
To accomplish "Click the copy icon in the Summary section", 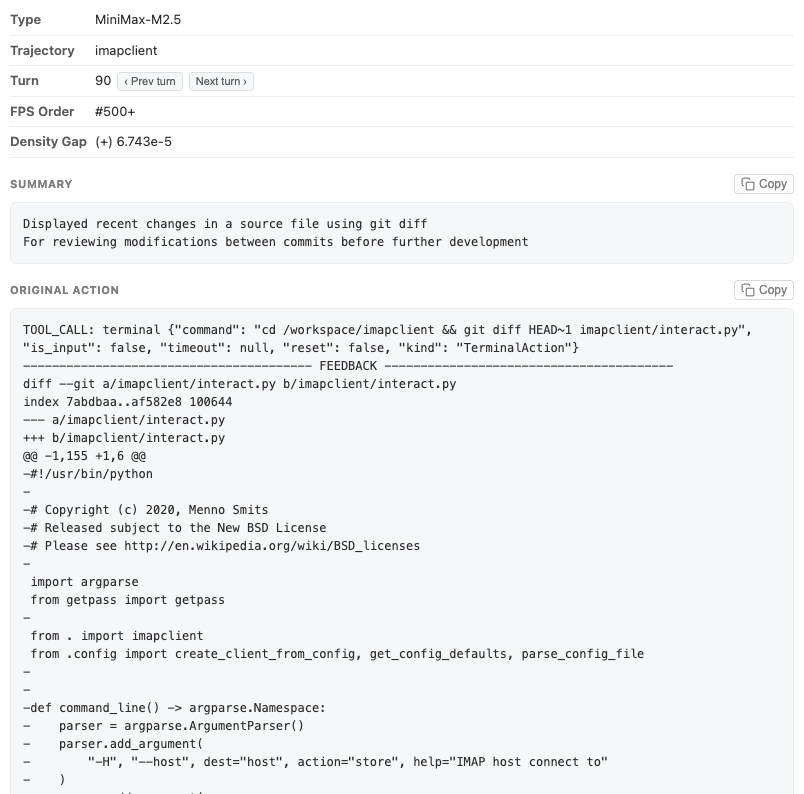I will click(749, 184).
